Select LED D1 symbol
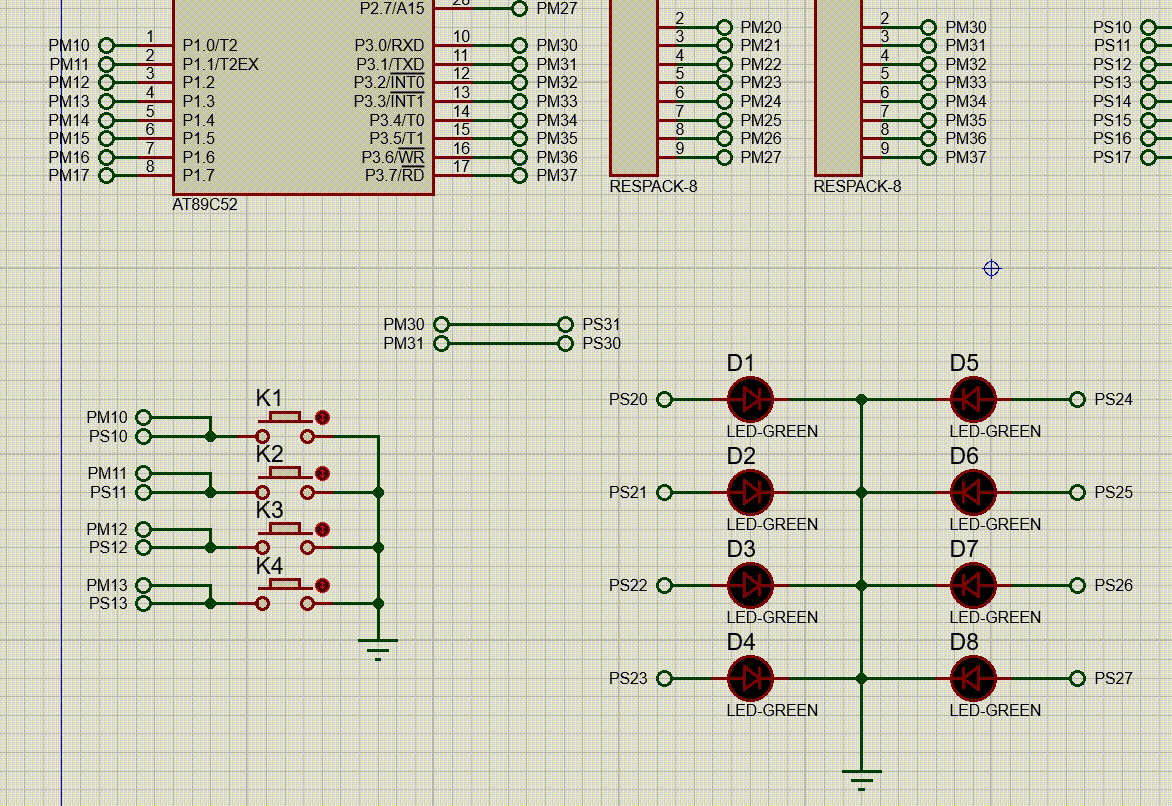 [x=750, y=399]
